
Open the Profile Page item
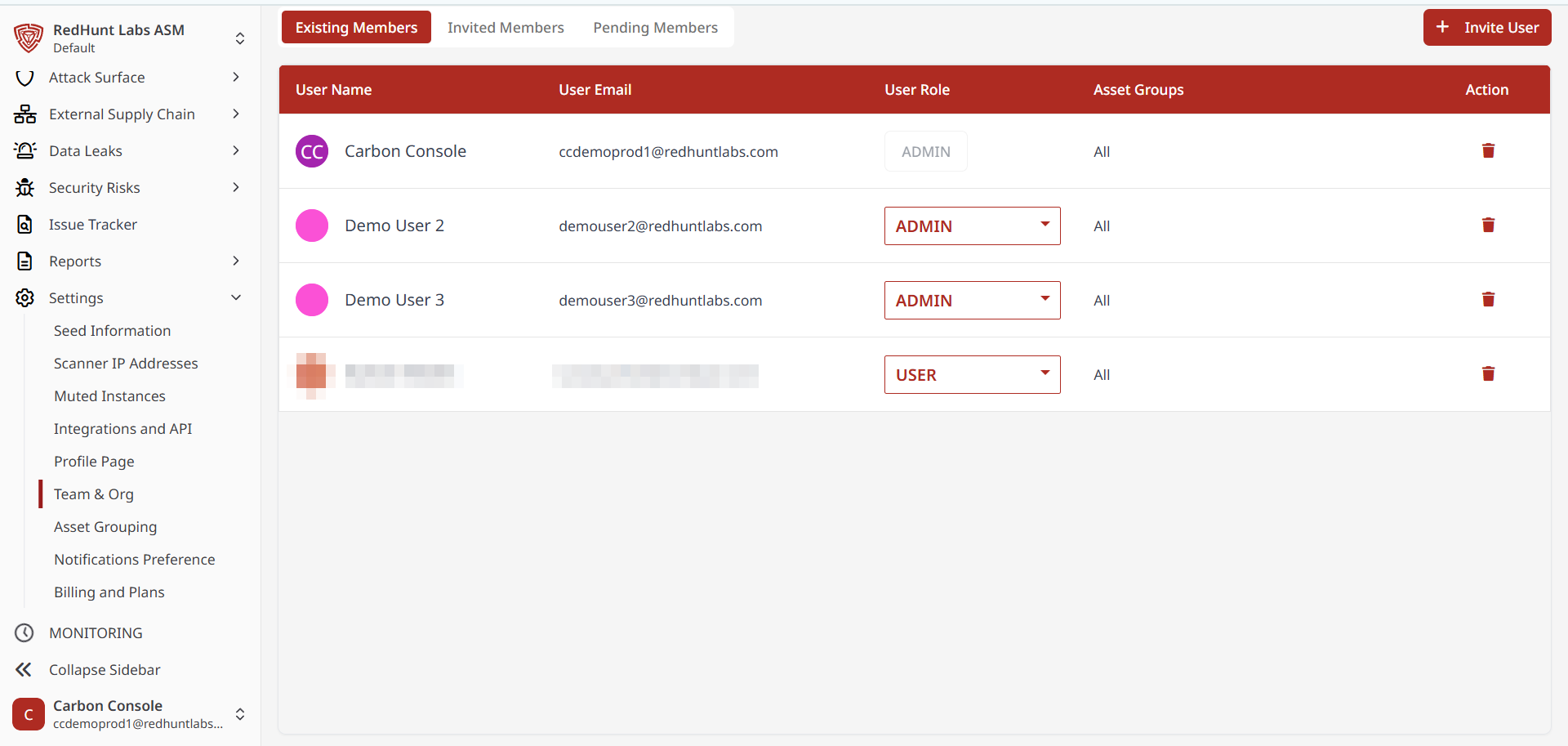(94, 462)
